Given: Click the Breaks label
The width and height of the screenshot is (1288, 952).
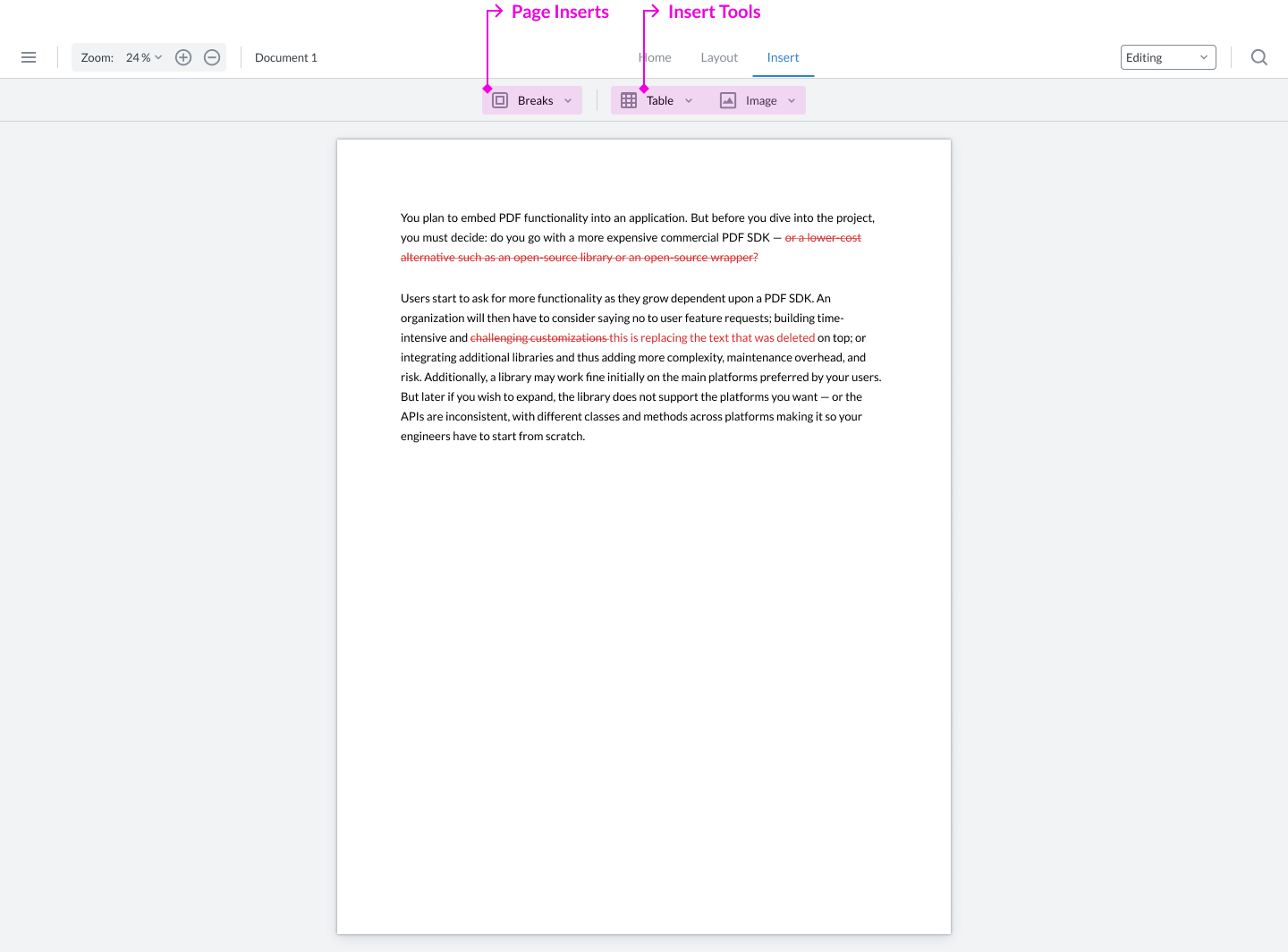Looking at the screenshot, I should point(535,100).
